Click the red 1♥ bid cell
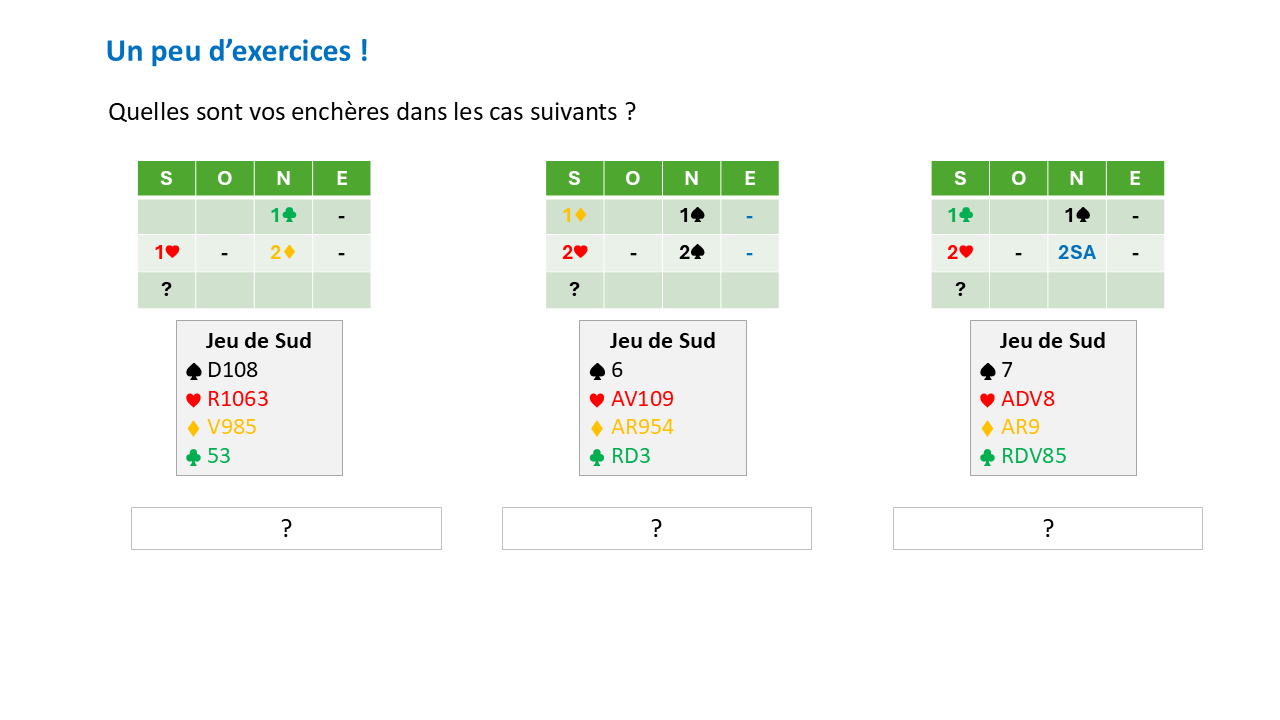Screen dimensions: 1280x720 pos(166,253)
